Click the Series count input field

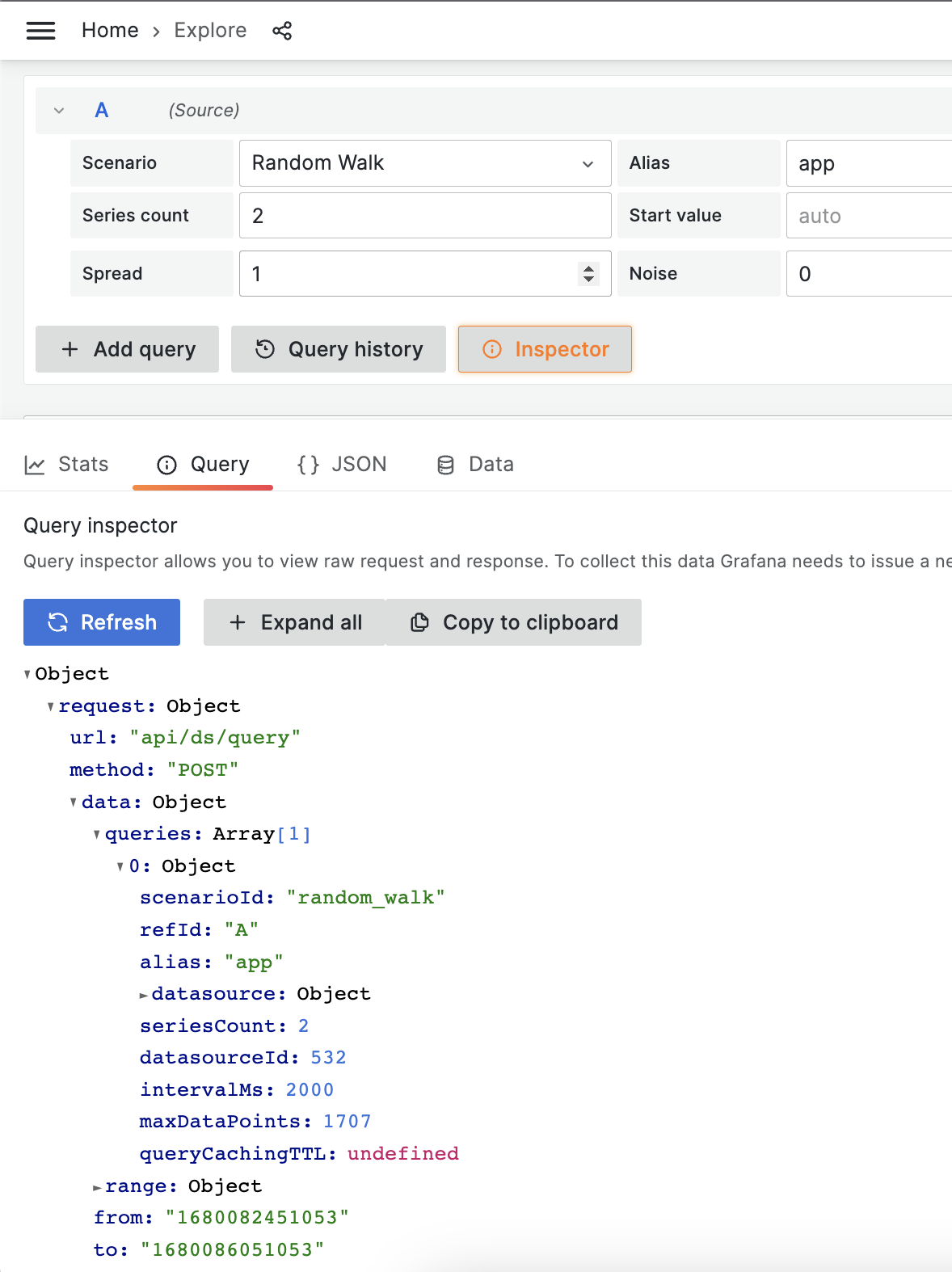[x=424, y=216]
